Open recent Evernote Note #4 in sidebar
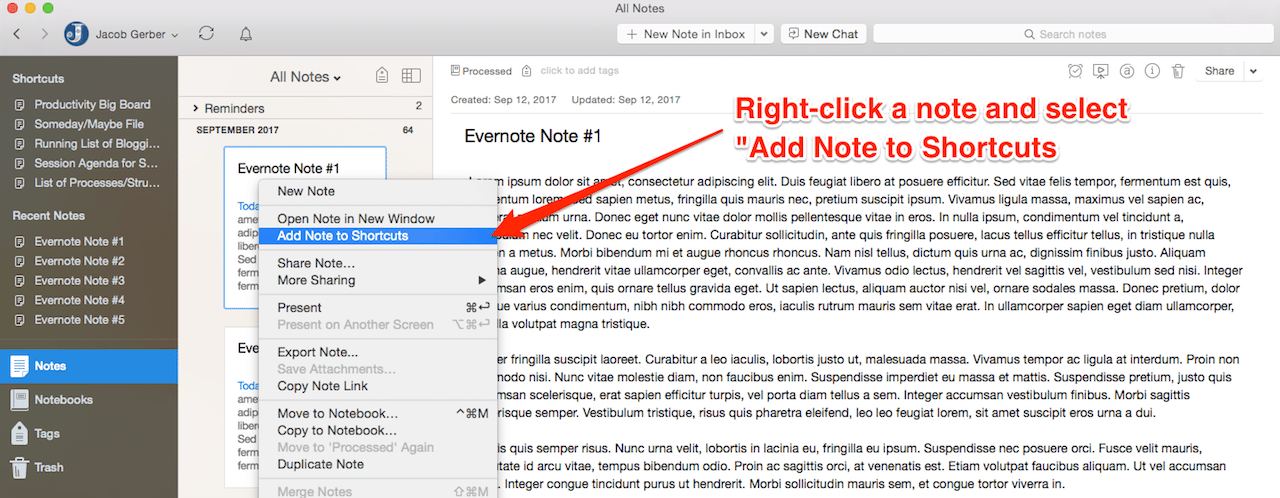The height and width of the screenshot is (498, 1280). 79,300
